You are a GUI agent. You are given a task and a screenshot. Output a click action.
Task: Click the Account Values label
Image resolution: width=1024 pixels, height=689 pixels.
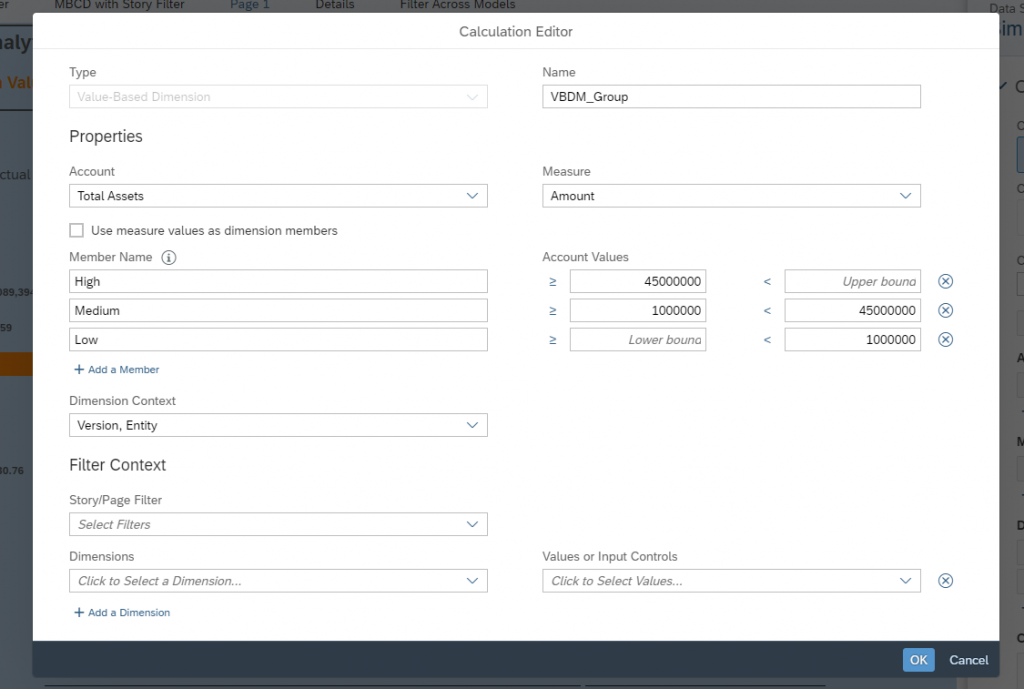[585, 257]
